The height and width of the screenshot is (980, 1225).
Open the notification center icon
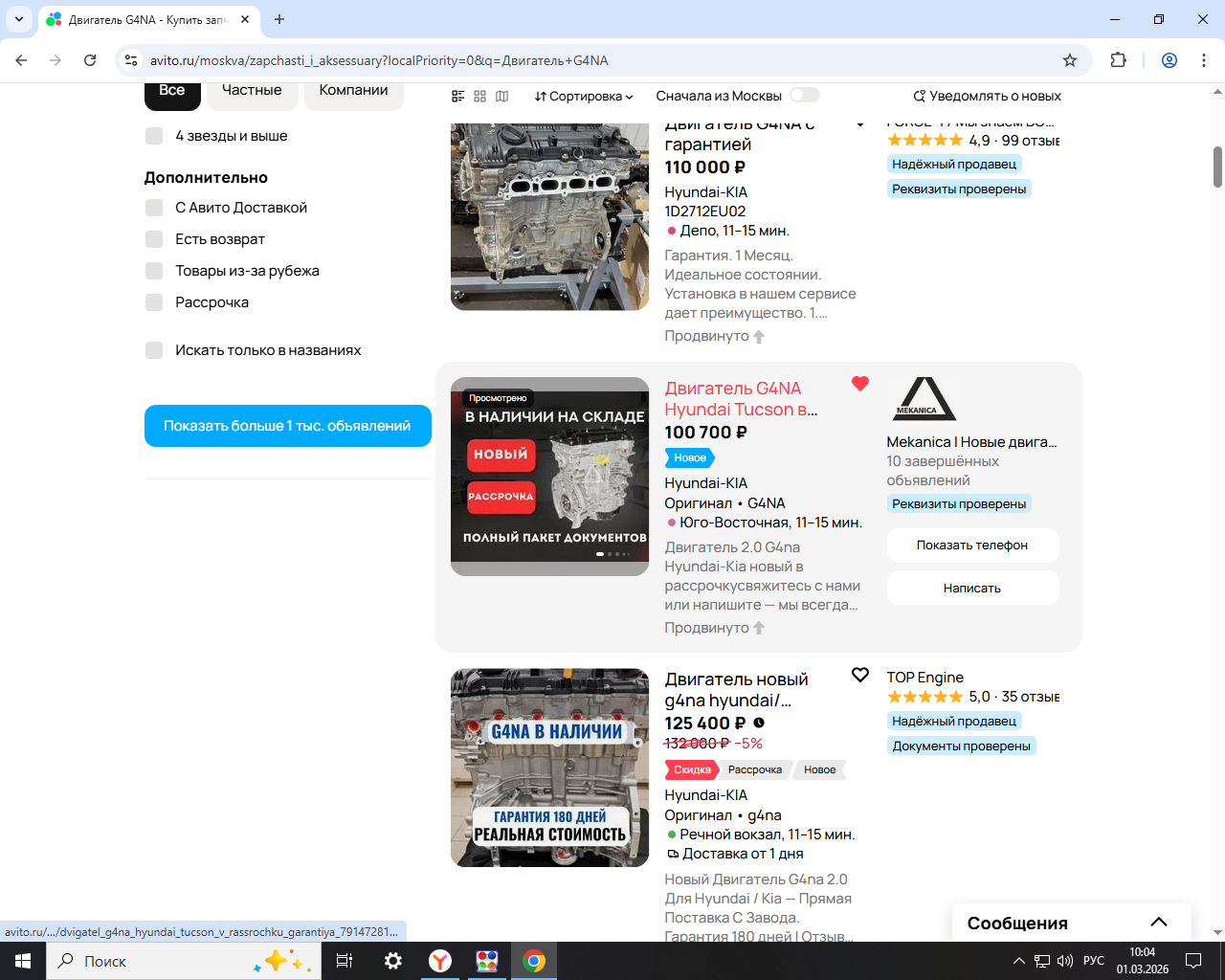pyautogui.click(x=1193, y=961)
